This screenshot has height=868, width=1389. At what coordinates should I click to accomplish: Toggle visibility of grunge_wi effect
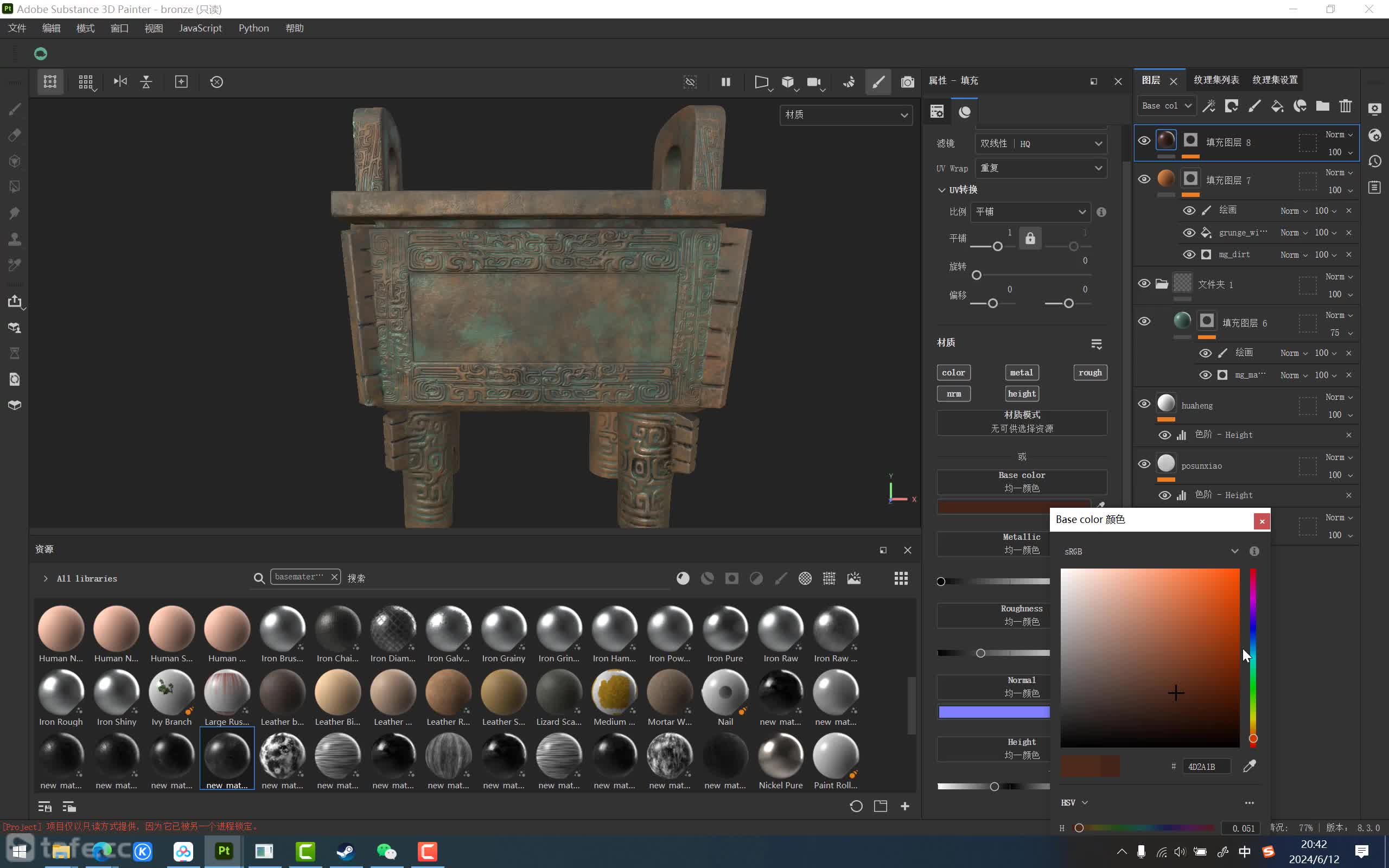coord(1189,233)
